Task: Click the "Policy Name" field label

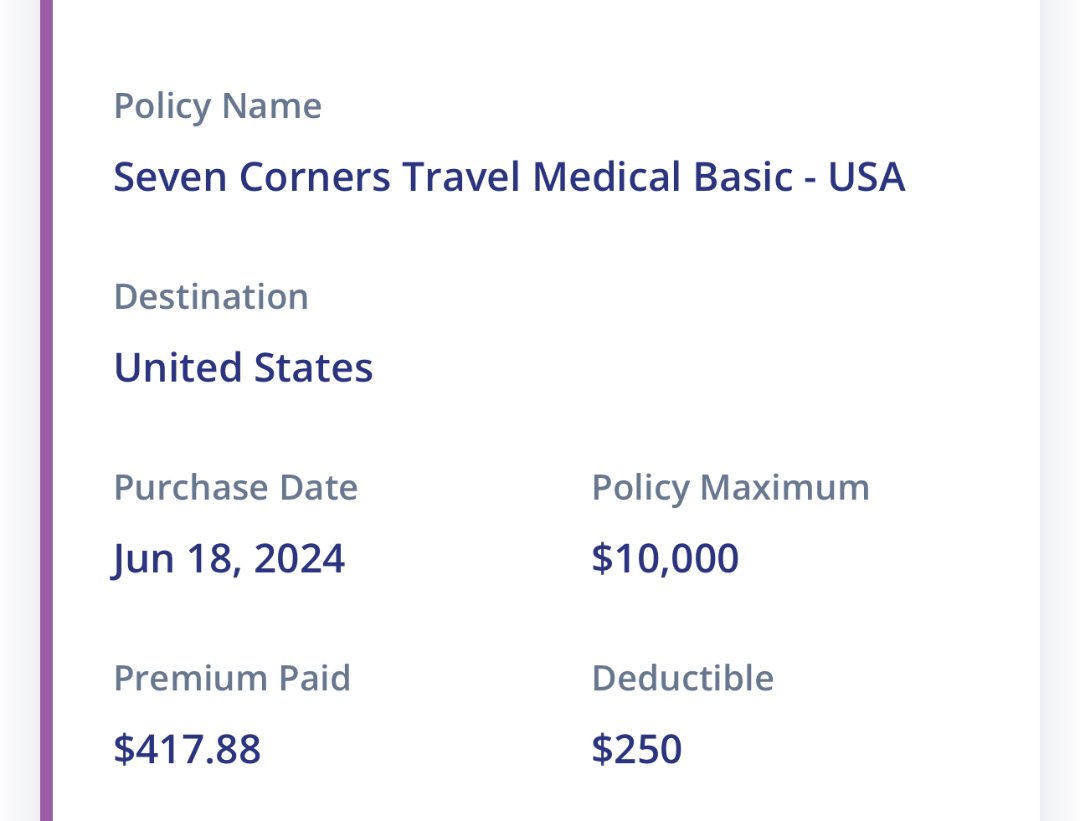Action: tap(217, 106)
